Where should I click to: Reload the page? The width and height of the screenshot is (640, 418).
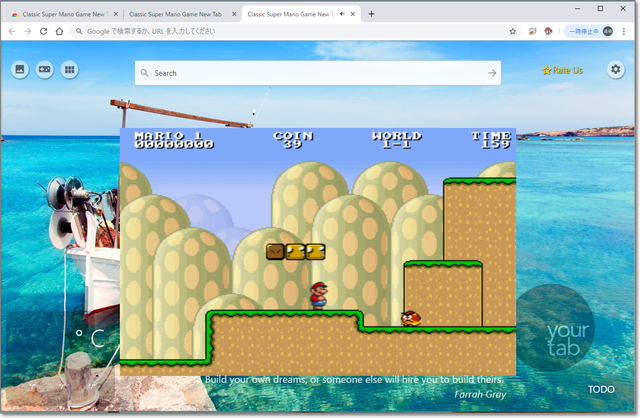pyautogui.click(x=43, y=31)
